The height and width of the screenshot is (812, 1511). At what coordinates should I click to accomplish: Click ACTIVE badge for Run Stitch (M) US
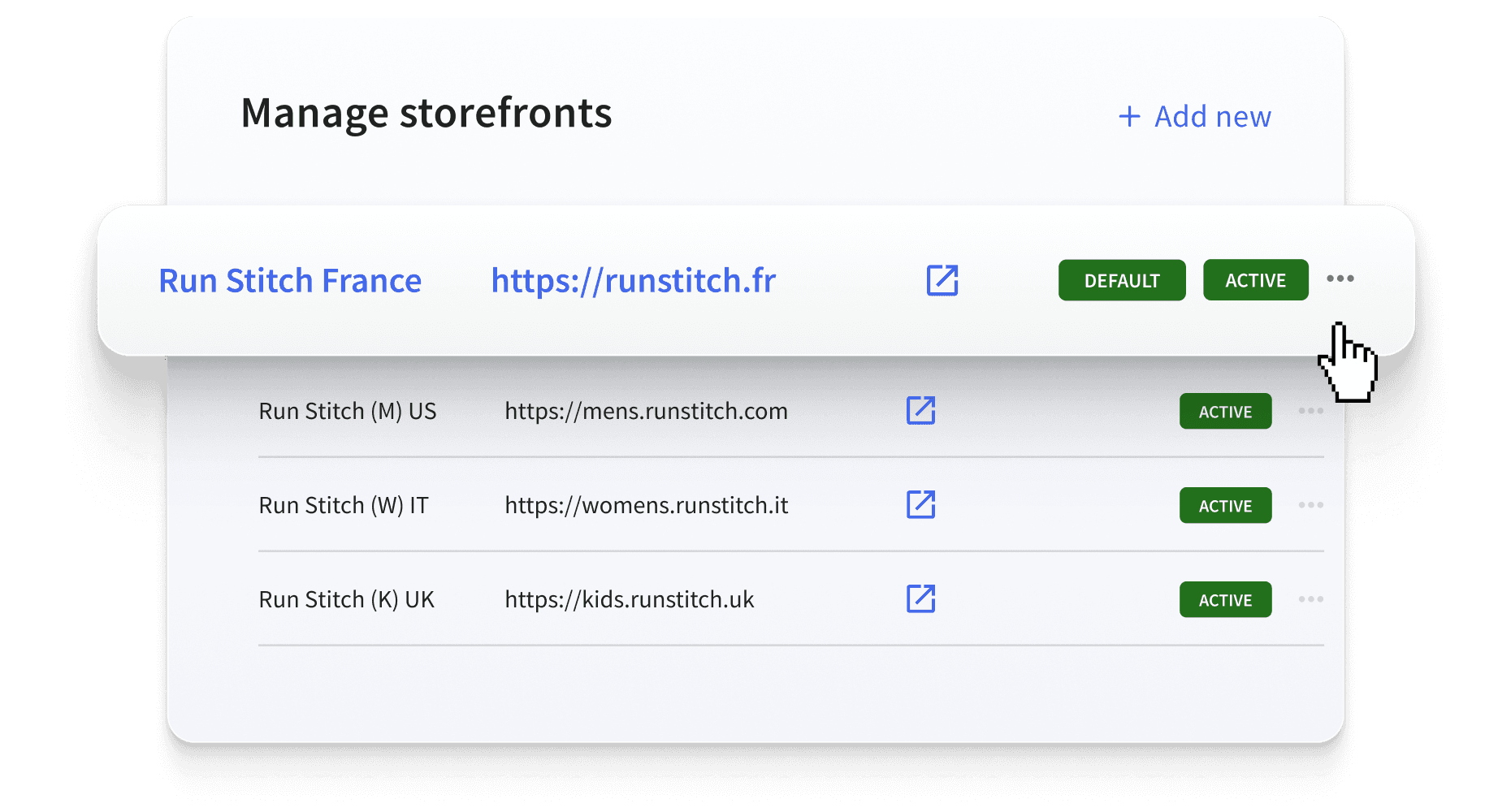[1225, 412]
